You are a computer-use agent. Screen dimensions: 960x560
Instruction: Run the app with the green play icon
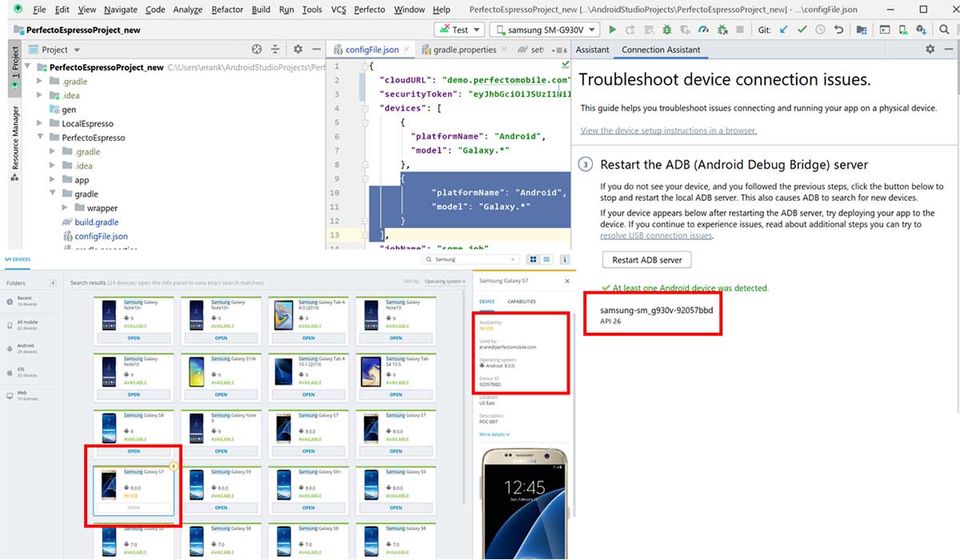(612, 29)
